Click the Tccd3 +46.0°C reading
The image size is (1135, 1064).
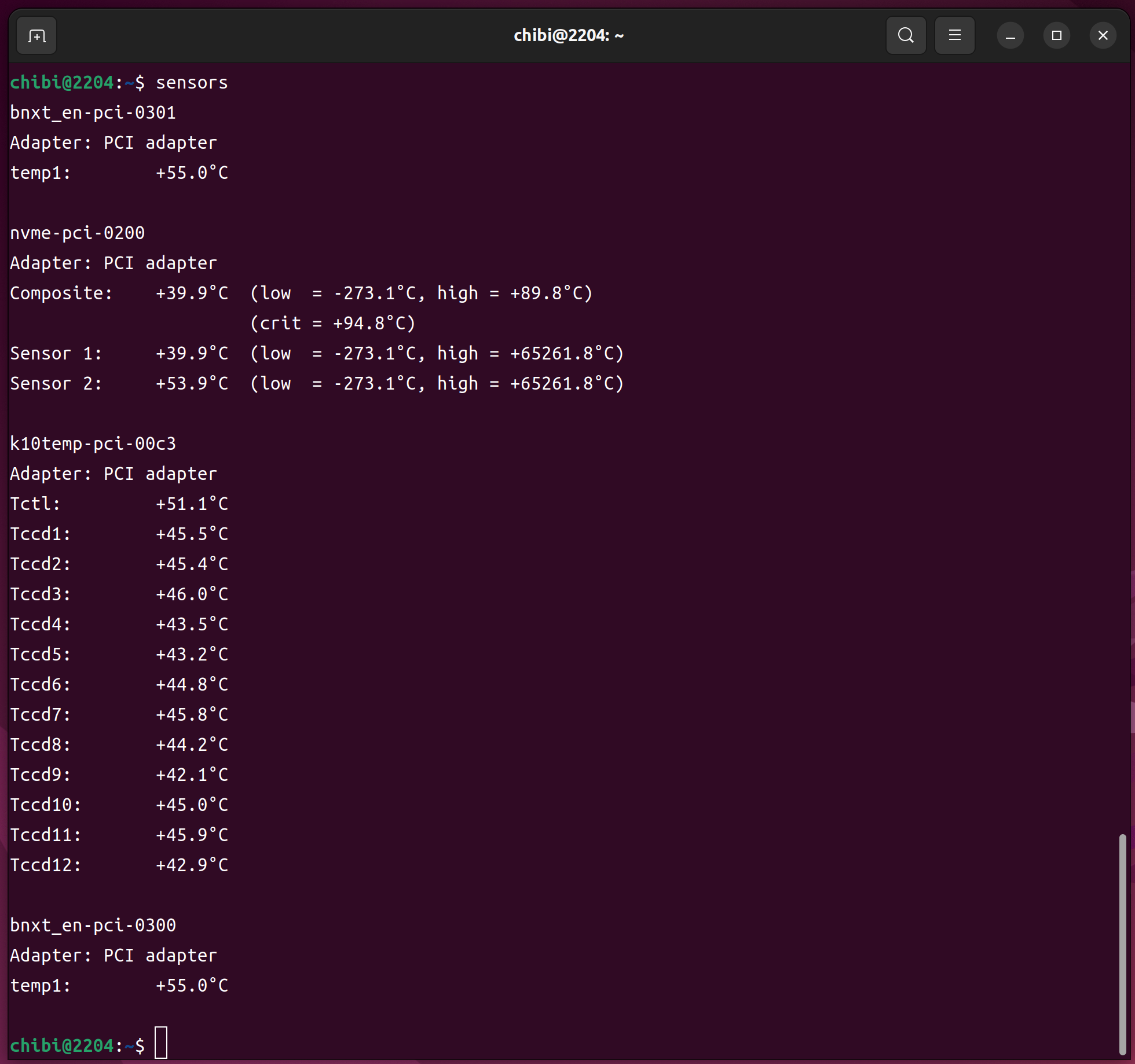(x=192, y=595)
